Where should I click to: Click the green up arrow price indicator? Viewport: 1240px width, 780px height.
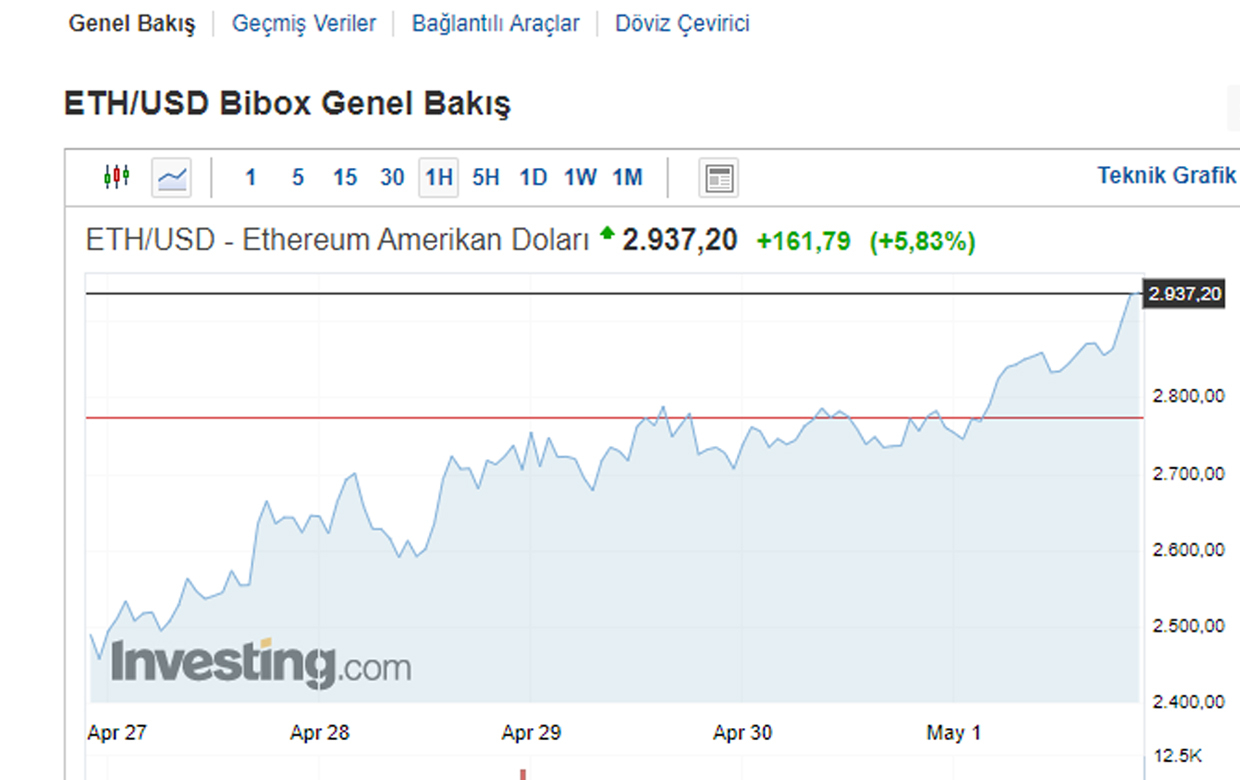coord(607,236)
